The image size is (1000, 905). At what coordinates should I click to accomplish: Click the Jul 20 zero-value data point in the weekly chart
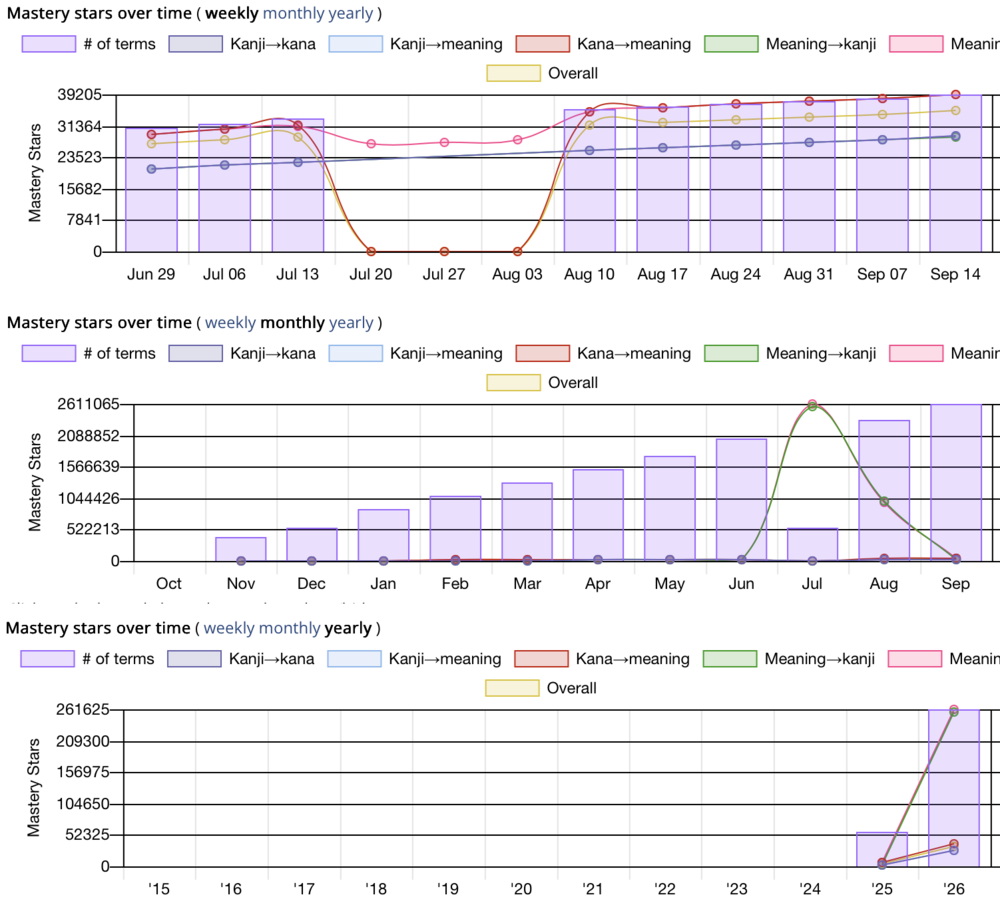371,252
